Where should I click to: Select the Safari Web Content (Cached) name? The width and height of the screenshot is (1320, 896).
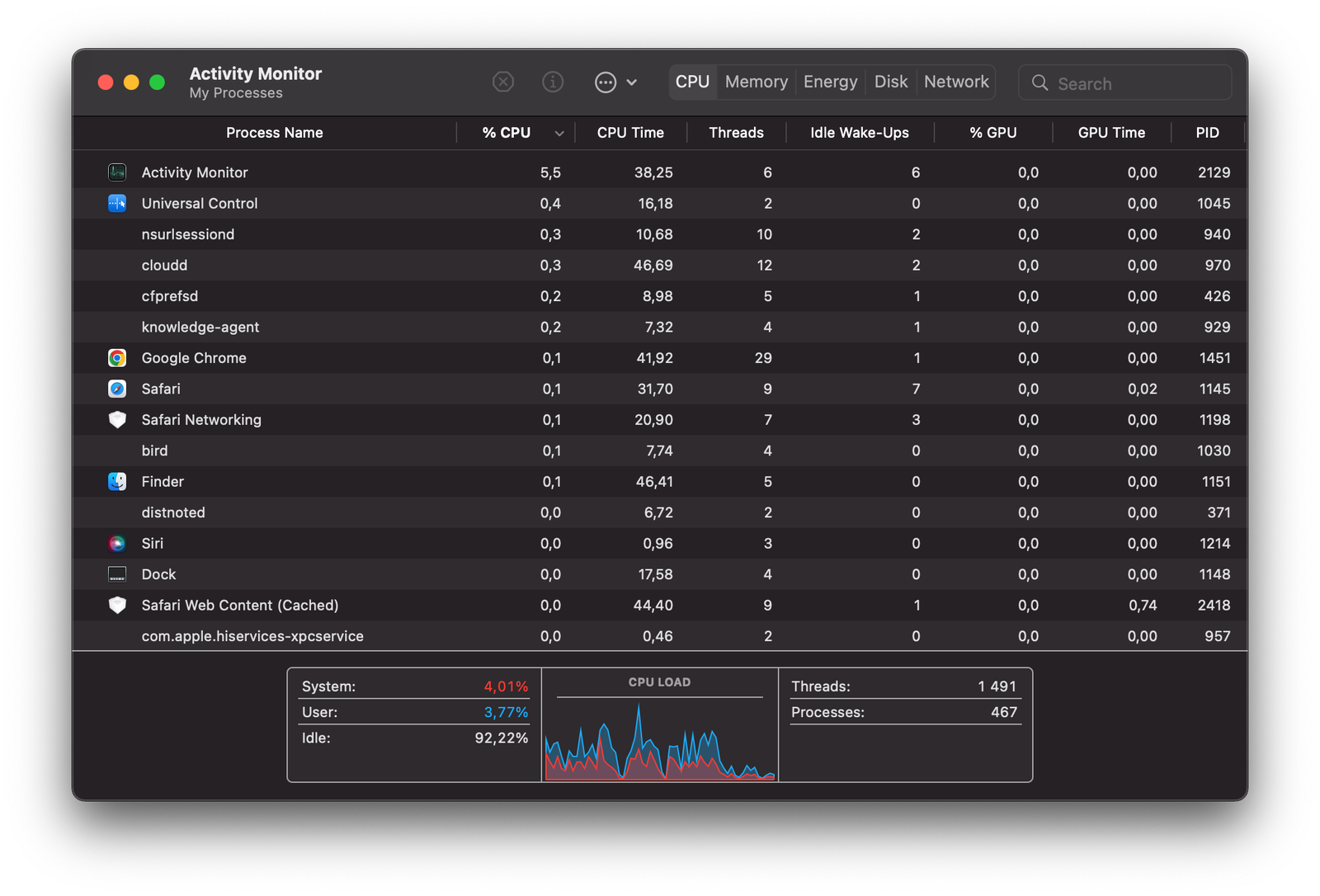(240, 606)
